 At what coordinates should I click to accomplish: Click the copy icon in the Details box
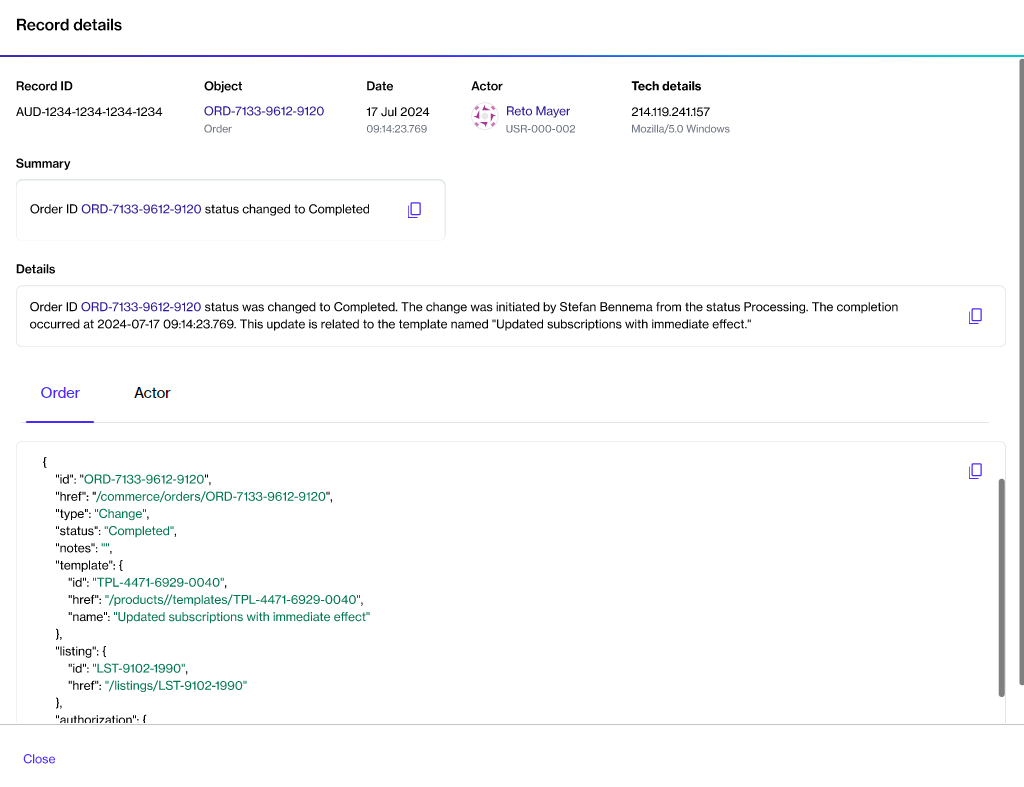pos(975,316)
